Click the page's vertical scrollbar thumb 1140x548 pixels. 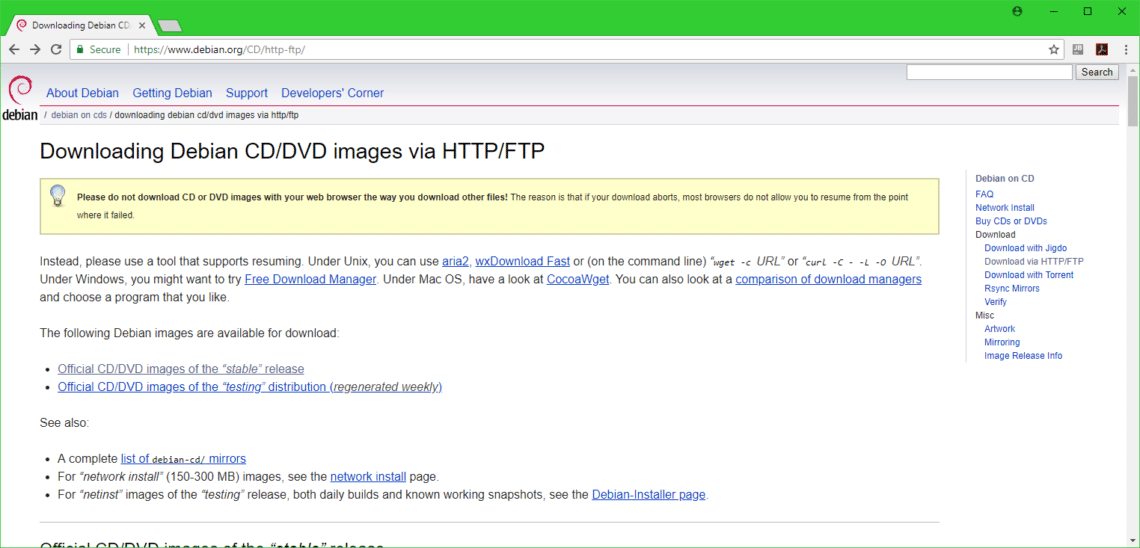(x=1133, y=100)
